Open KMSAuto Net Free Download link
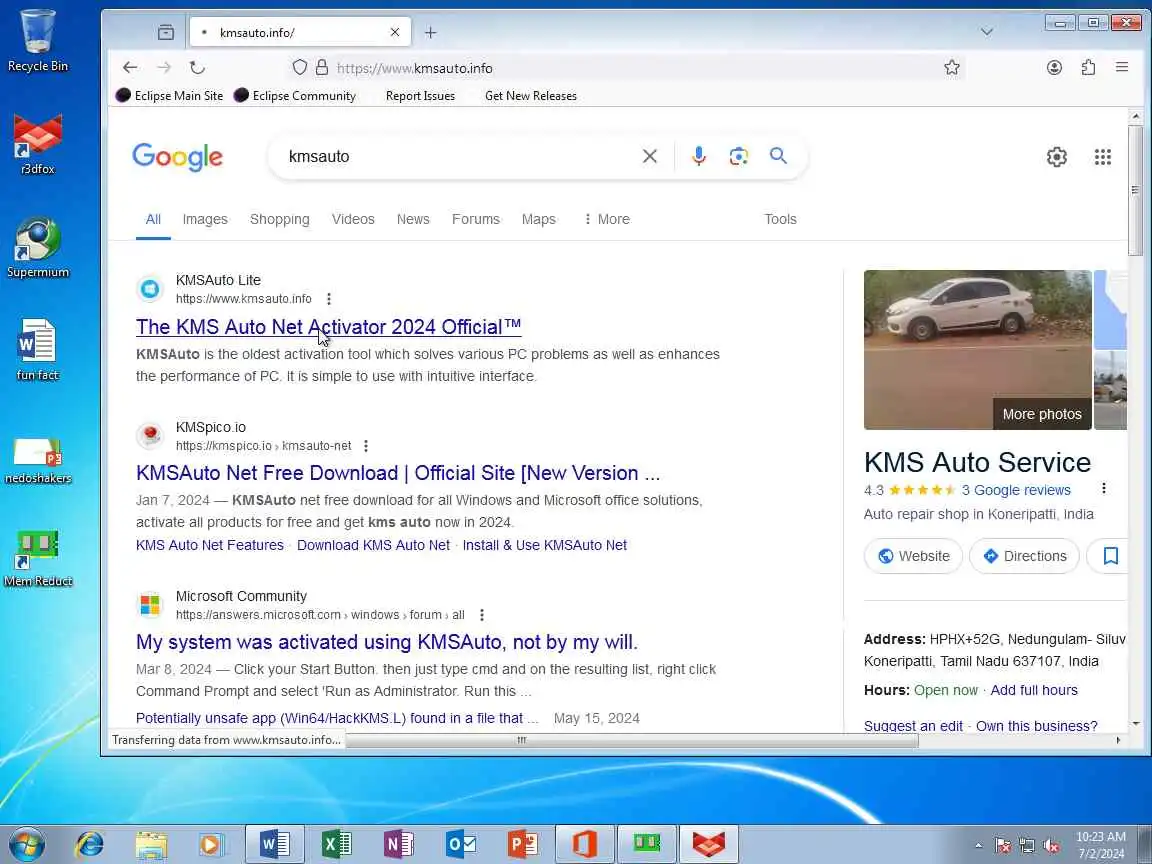1152x864 pixels. (x=398, y=473)
